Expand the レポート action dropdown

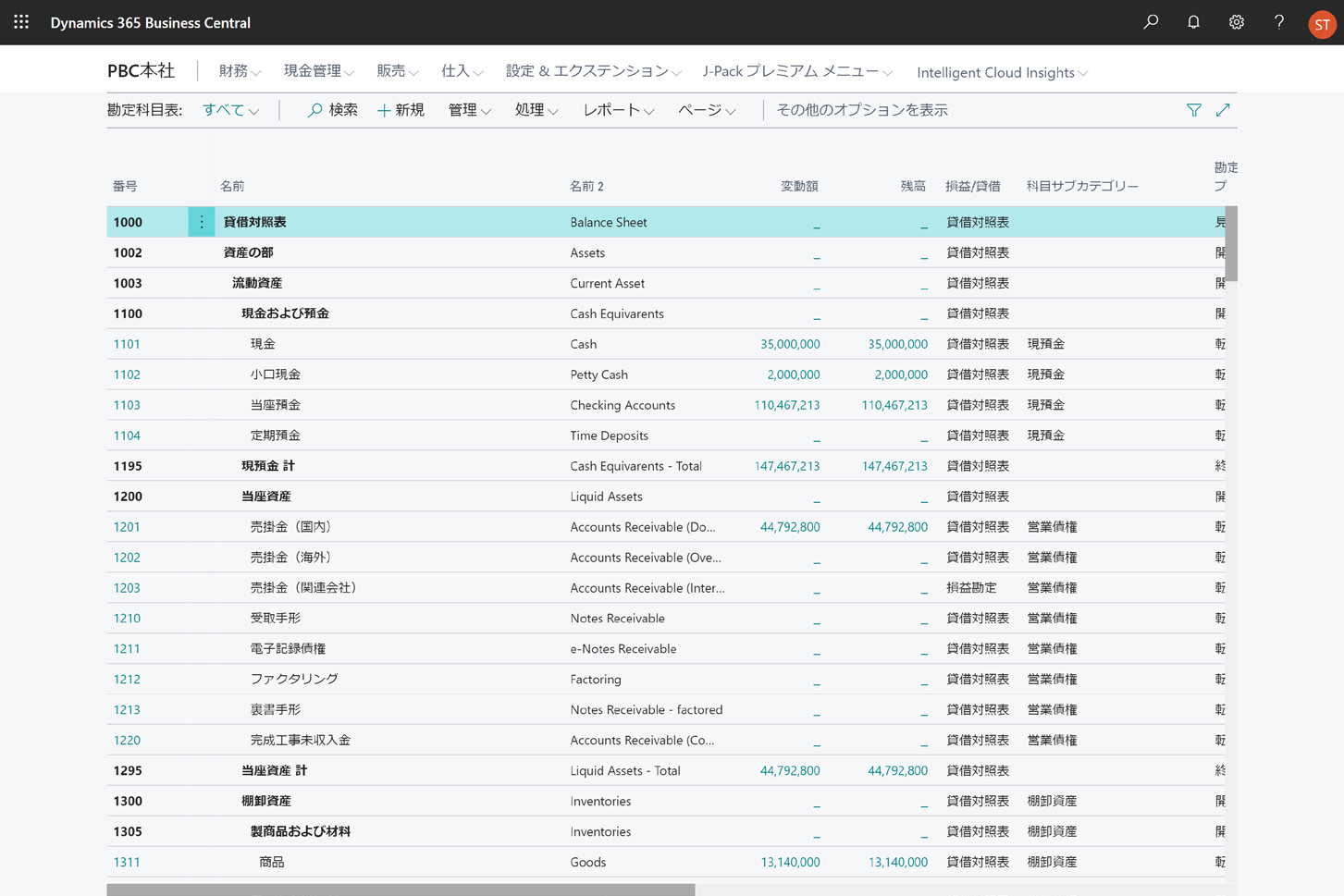click(x=618, y=110)
